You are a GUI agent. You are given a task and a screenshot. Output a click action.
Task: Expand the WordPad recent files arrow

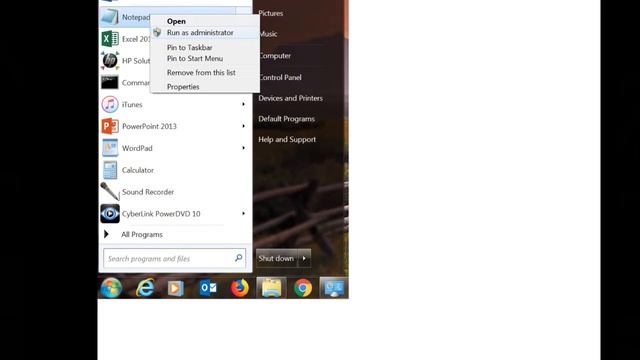click(x=243, y=148)
